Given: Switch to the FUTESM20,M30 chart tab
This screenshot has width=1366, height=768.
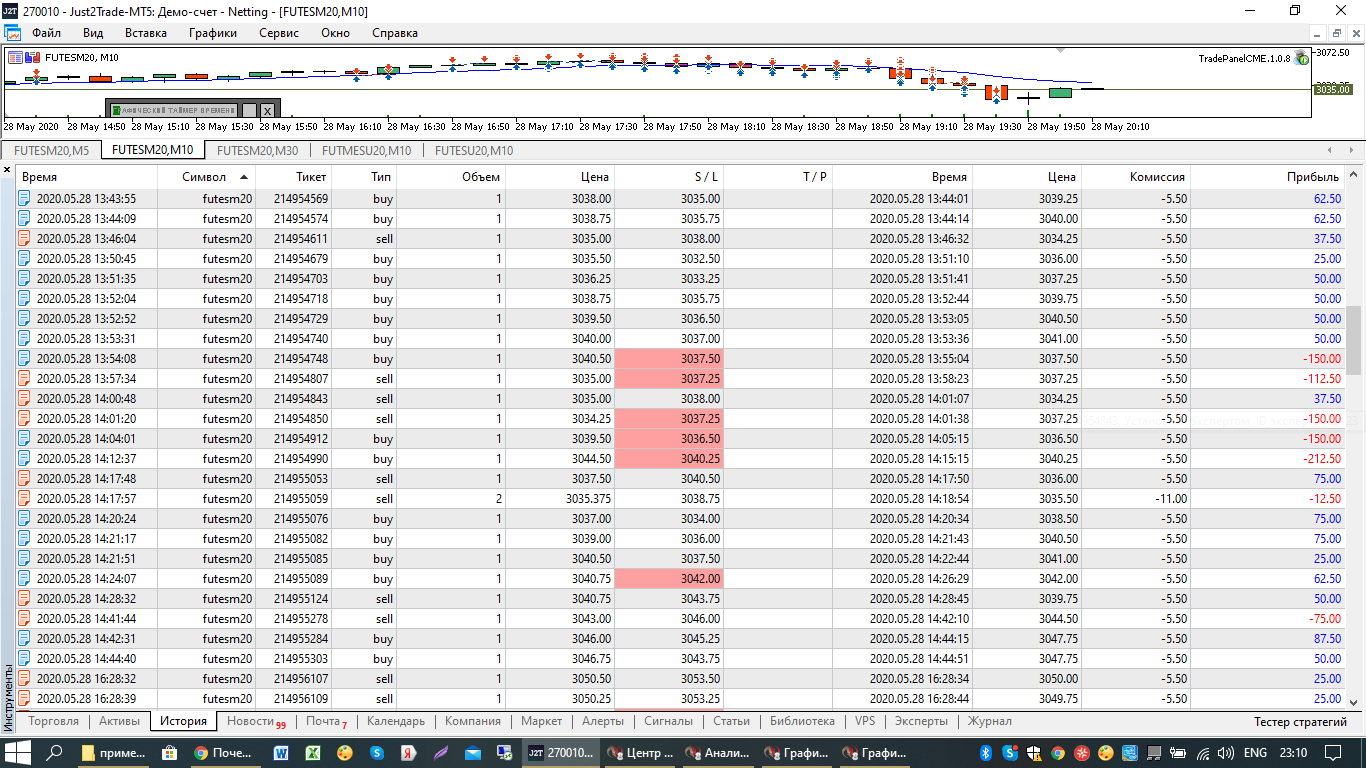Looking at the screenshot, I should [257, 150].
